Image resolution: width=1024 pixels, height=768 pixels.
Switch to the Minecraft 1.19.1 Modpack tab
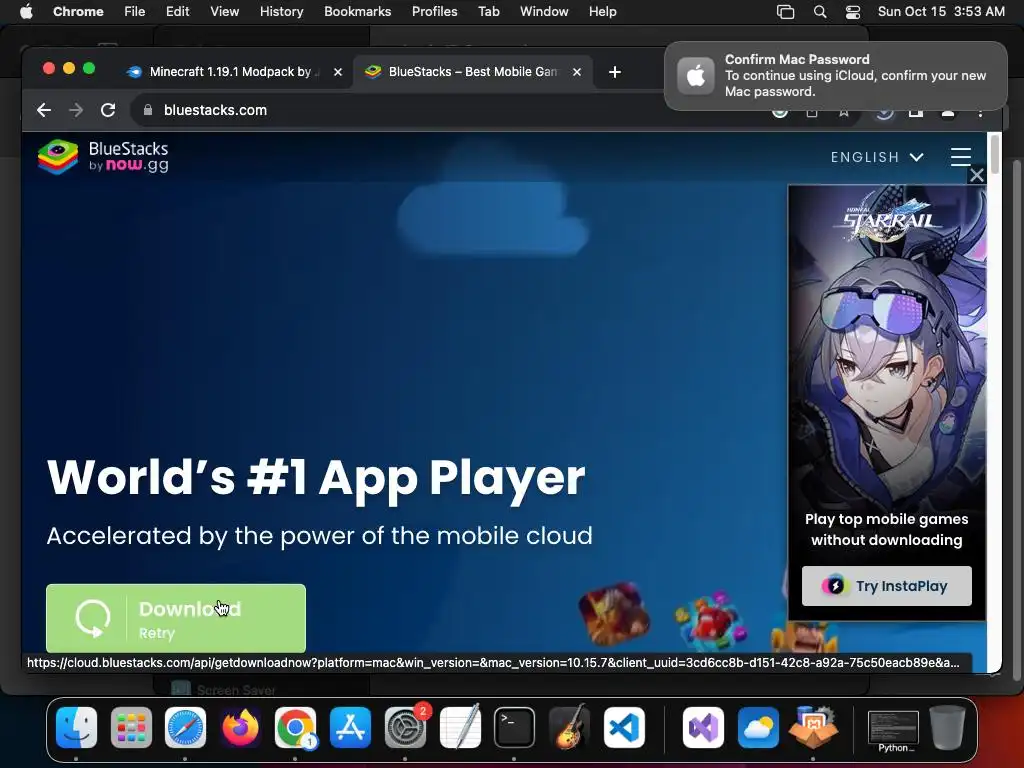[231, 72]
